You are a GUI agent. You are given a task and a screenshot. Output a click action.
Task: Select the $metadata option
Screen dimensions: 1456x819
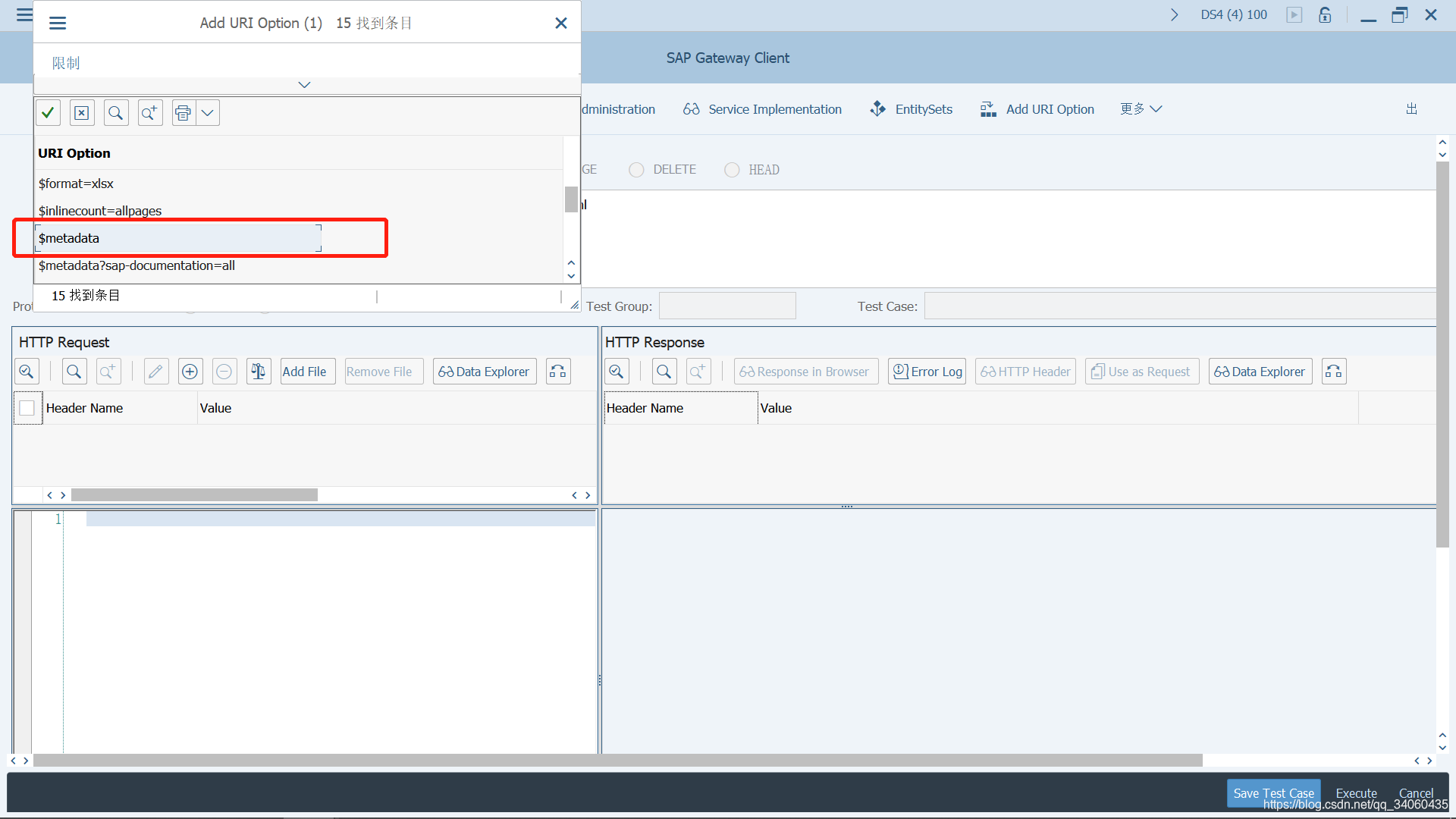pyautogui.click(x=179, y=238)
